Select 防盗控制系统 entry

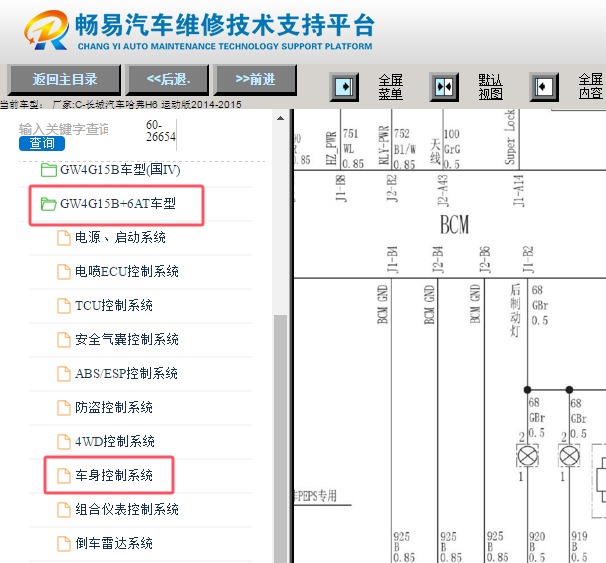pyautogui.click(x=114, y=407)
